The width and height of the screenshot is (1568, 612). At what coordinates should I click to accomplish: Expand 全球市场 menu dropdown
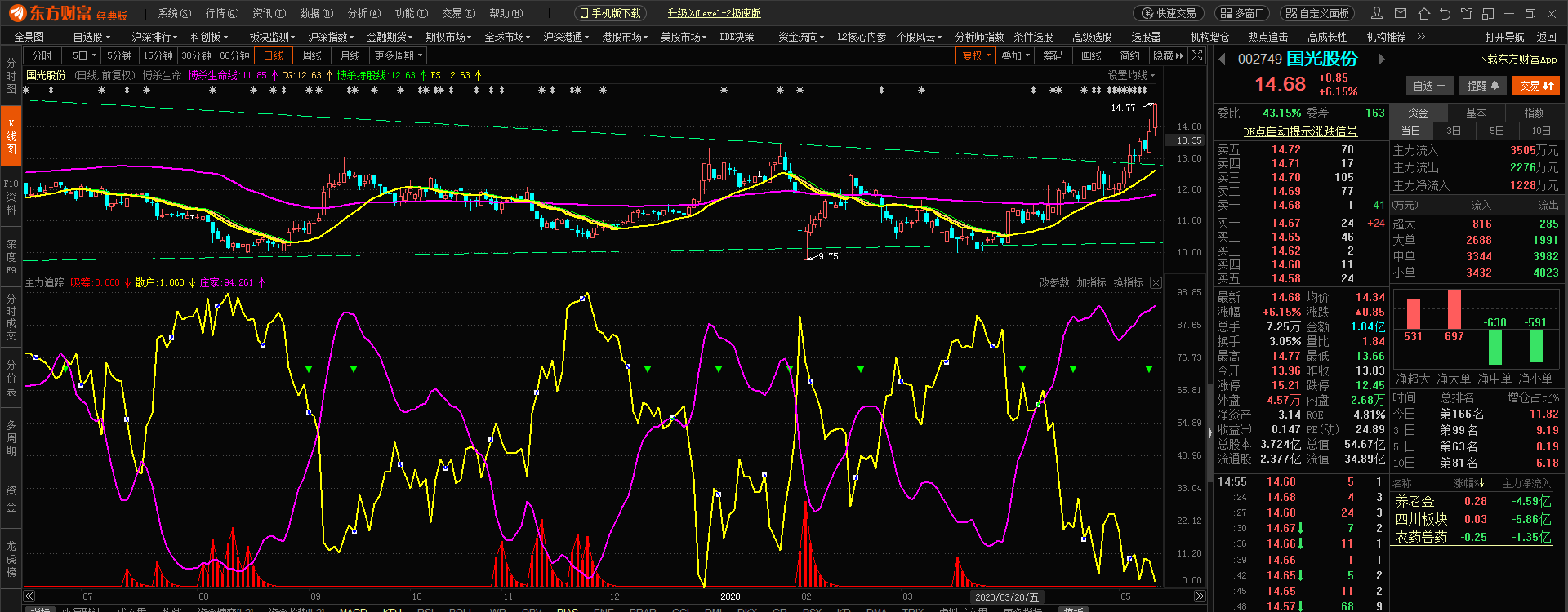pyautogui.click(x=507, y=37)
